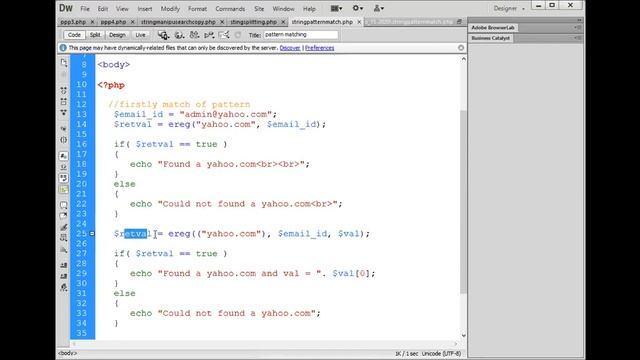Screen dimensions: 640x360
Task: Open Preview/Debug in Browser globe icon
Action: click(x=179, y=35)
